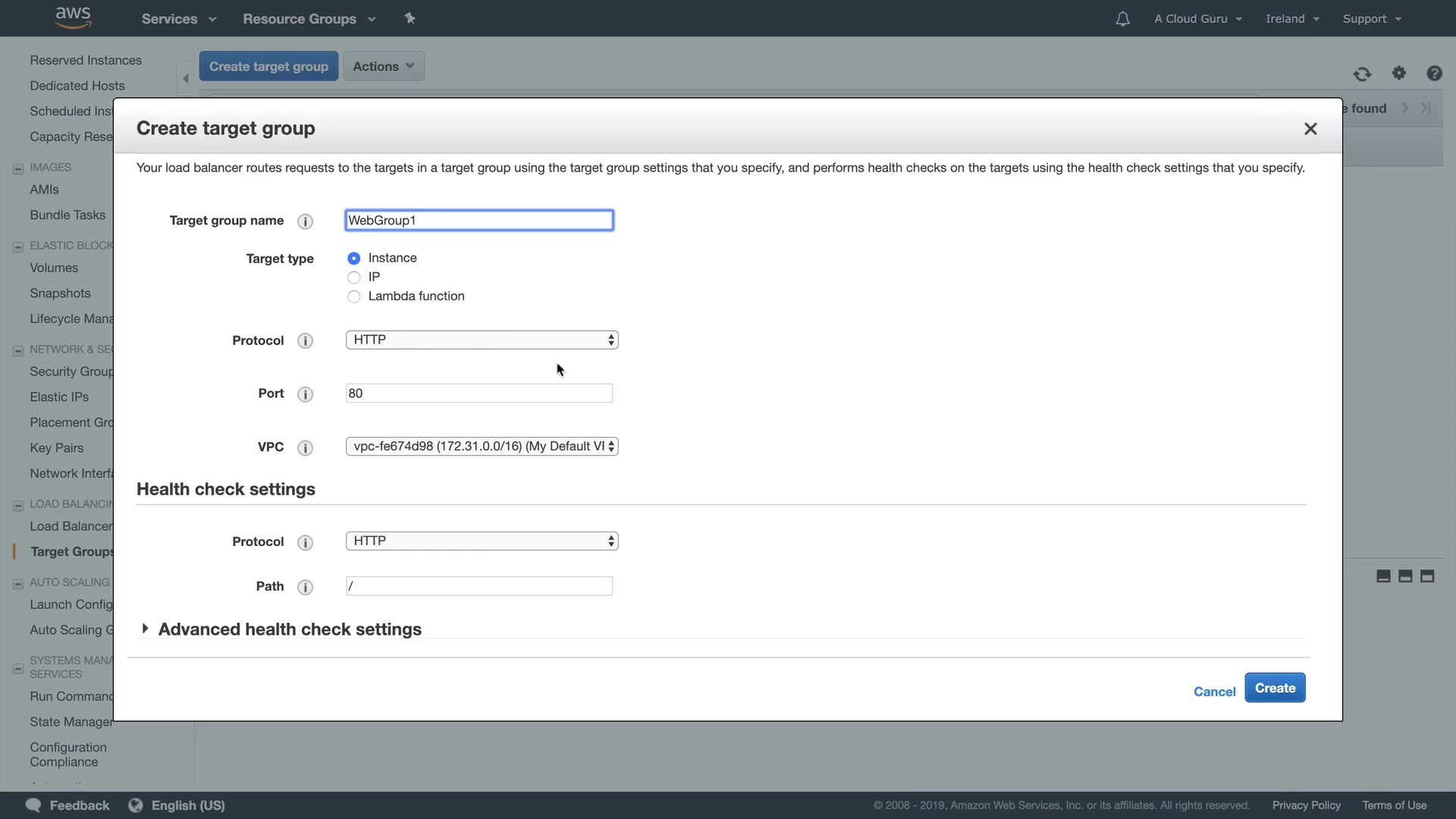Image resolution: width=1456 pixels, height=819 pixels.
Task: Click the info icon next to VPC
Action: (x=305, y=448)
